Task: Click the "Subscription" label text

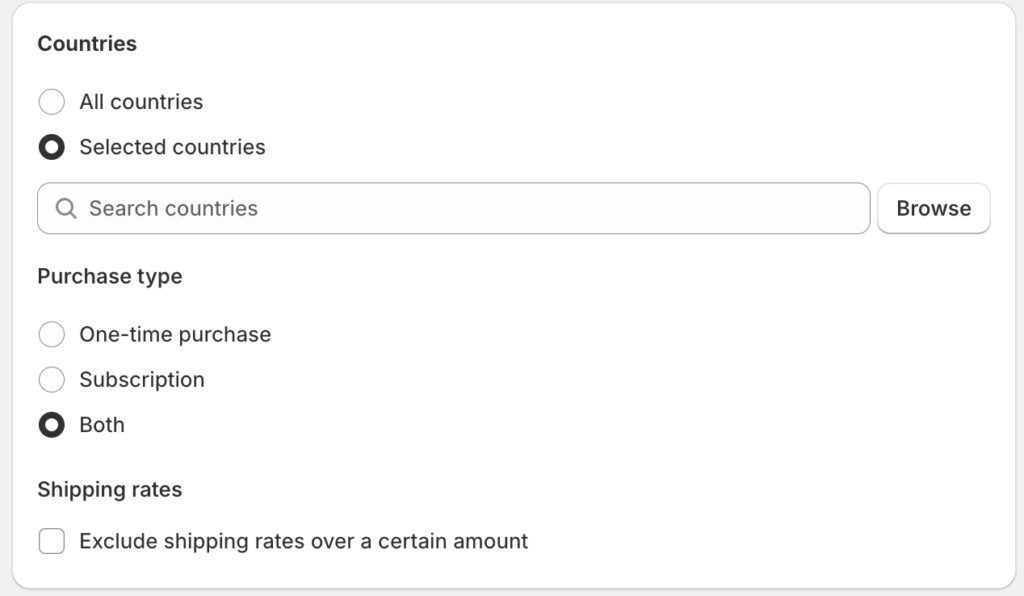Action: [142, 380]
